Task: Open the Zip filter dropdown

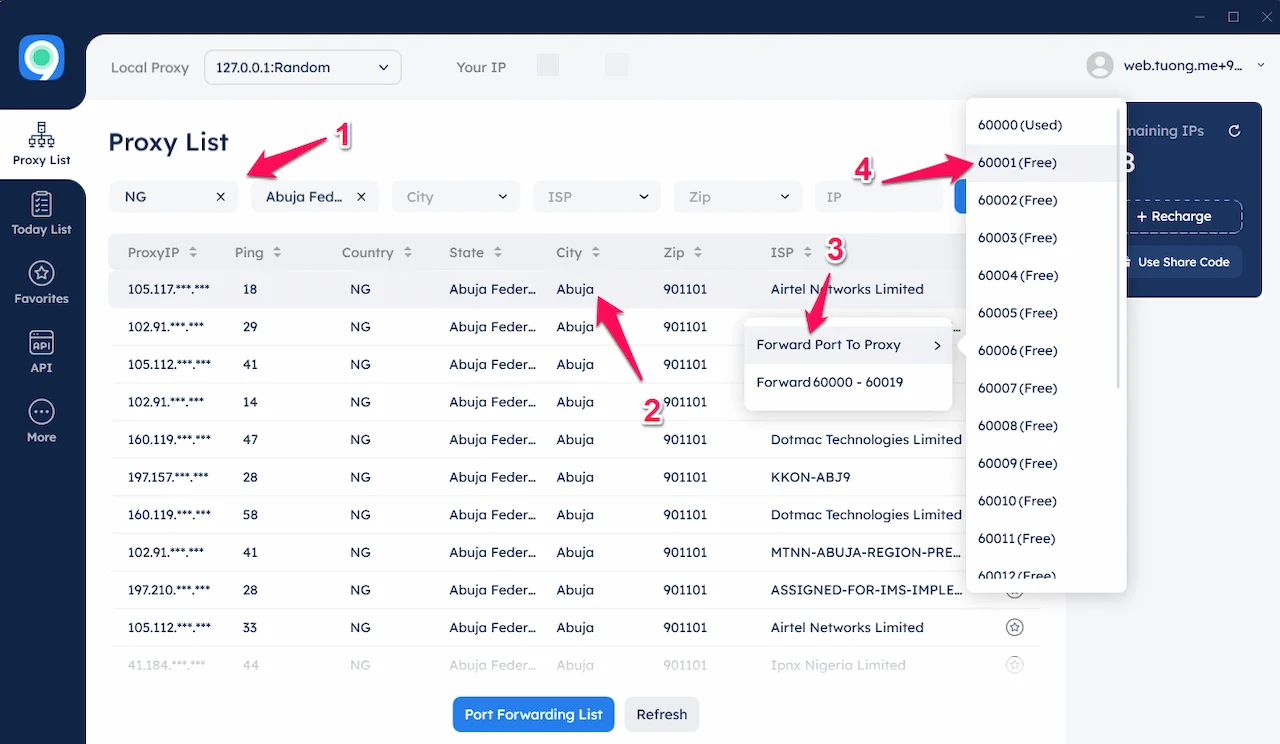Action: (x=738, y=197)
